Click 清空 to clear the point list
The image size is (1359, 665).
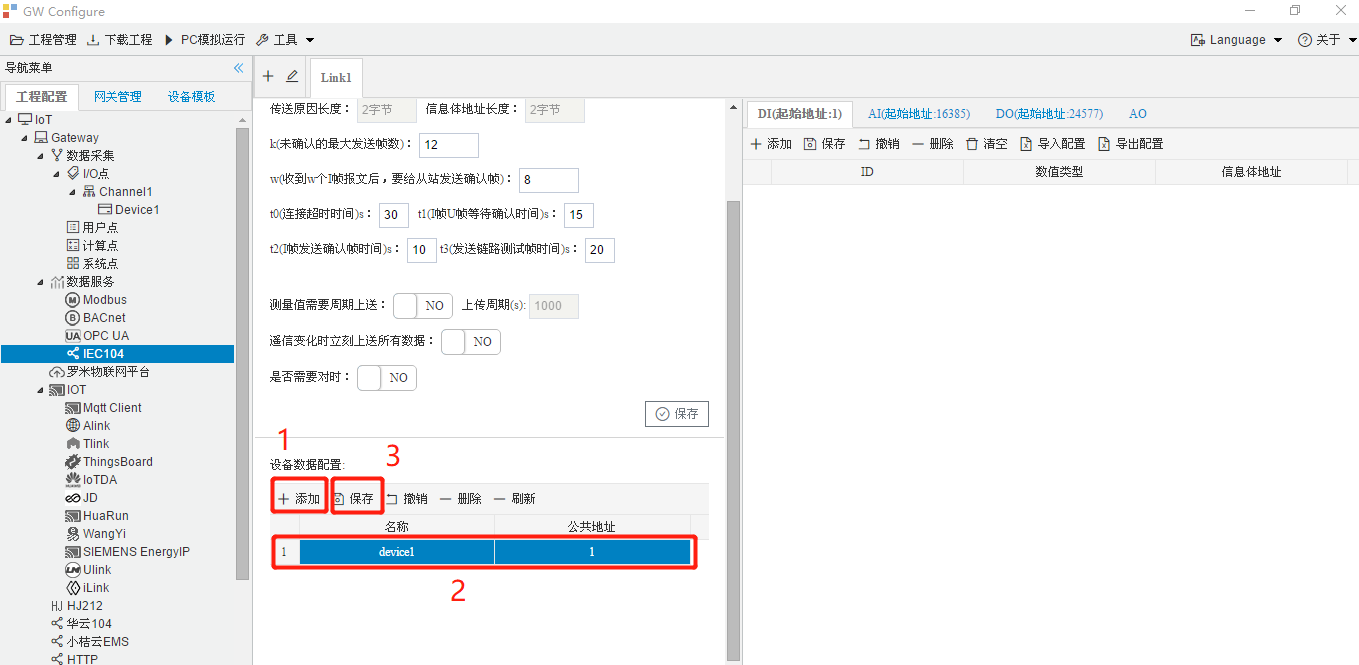(x=987, y=144)
